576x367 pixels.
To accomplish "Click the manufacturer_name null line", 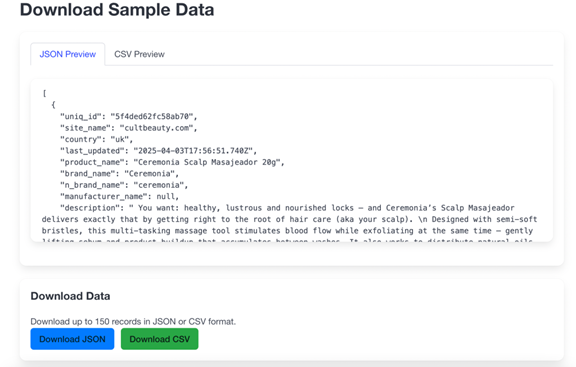I will point(119,196).
